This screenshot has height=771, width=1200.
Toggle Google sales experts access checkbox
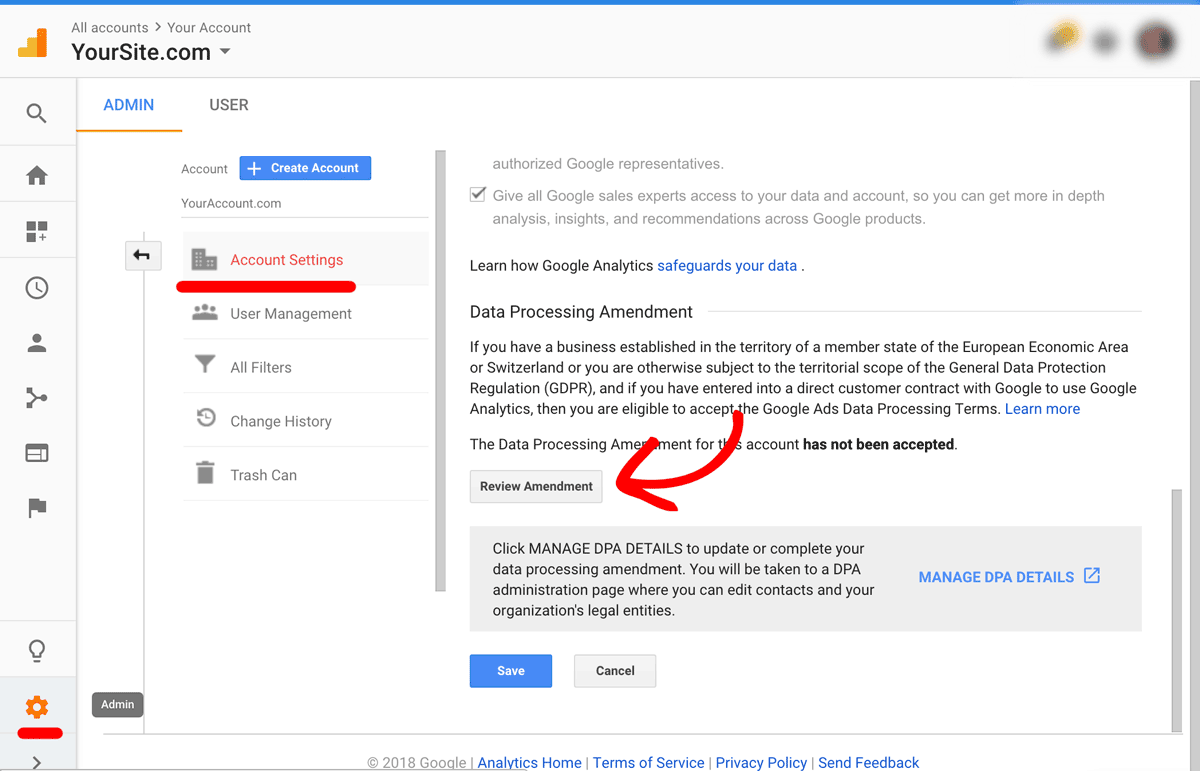tap(478, 195)
